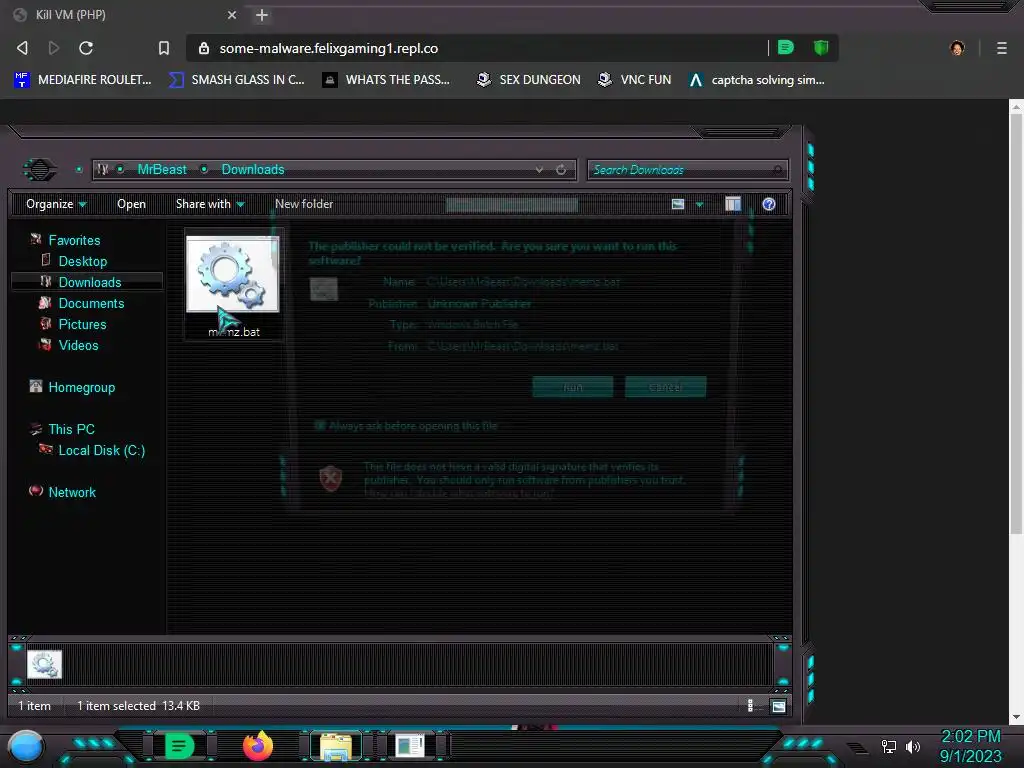This screenshot has width=1024, height=768.
Task: Switch to details view in status bar
Action: pyautogui.click(x=750, y=705)
